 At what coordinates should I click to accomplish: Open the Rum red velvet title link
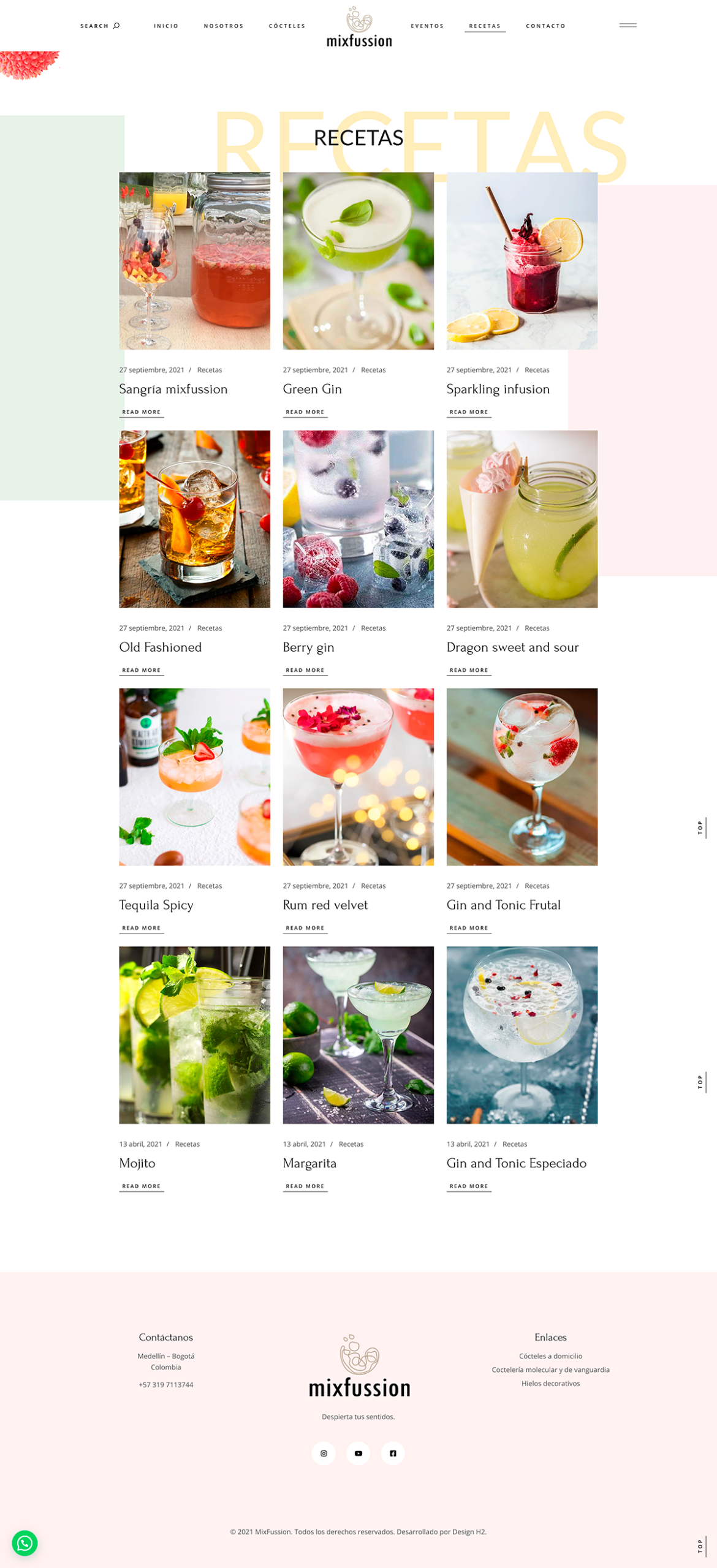pyautogui.click(x=325, y=905)
